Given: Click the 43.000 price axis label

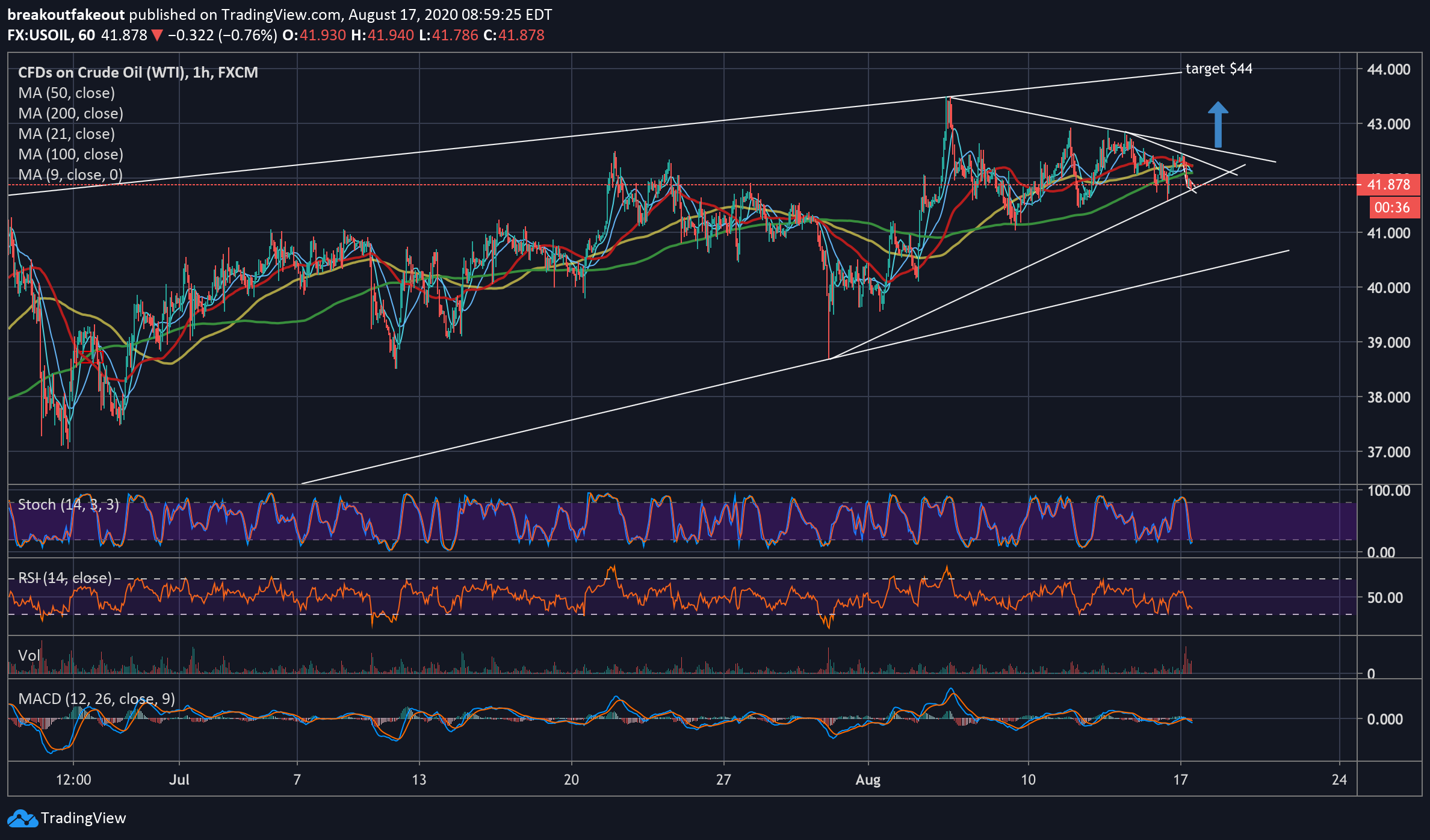Looking at the screenshot, I should 1388,125.
